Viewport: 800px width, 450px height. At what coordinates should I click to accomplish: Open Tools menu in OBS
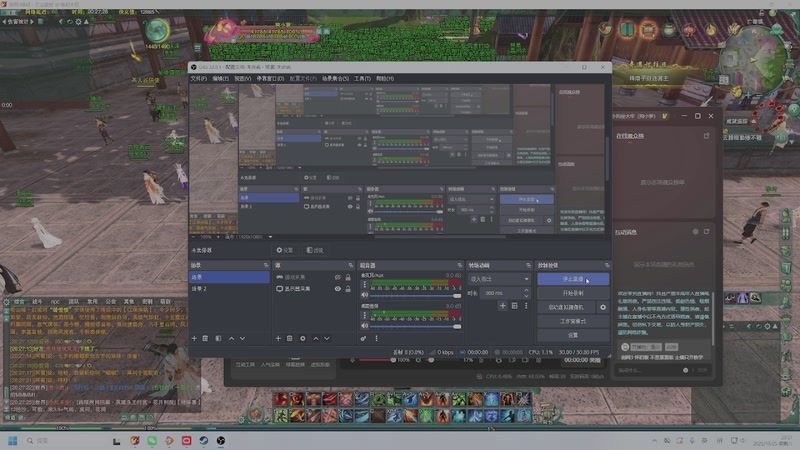[x=362, y=79]
